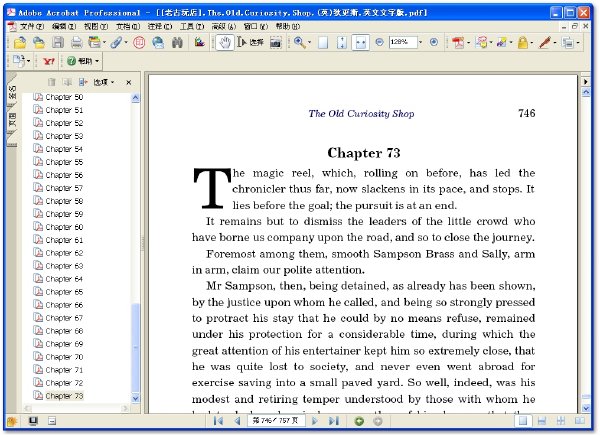The height and width of the screenshot is (437, 600).
Task: Click the Secure padlock icon
Action: [x=523, y=42]
